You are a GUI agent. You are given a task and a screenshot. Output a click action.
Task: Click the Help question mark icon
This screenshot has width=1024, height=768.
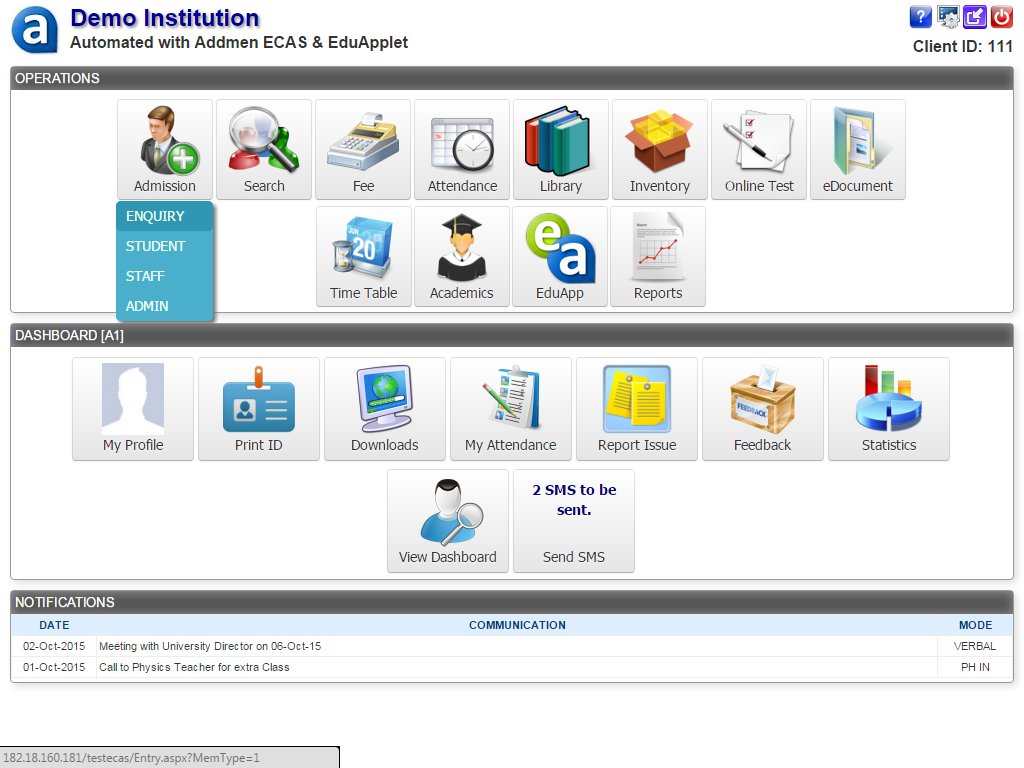pyautogui.click(x=920, y=16)
